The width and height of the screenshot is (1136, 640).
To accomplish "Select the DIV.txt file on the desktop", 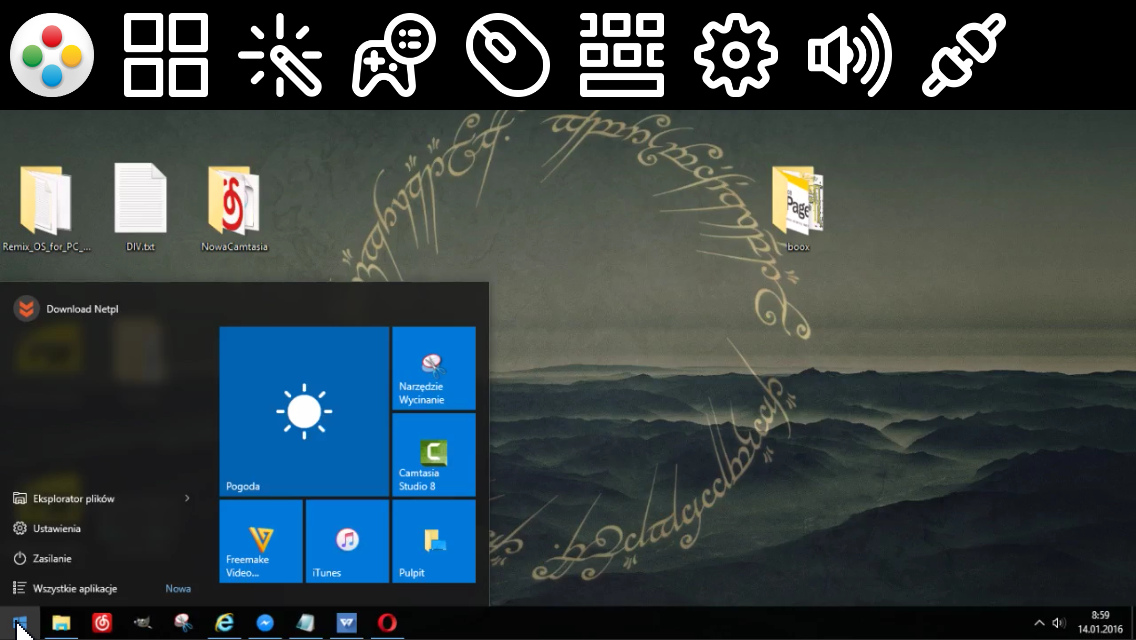I will pos(141,208).
